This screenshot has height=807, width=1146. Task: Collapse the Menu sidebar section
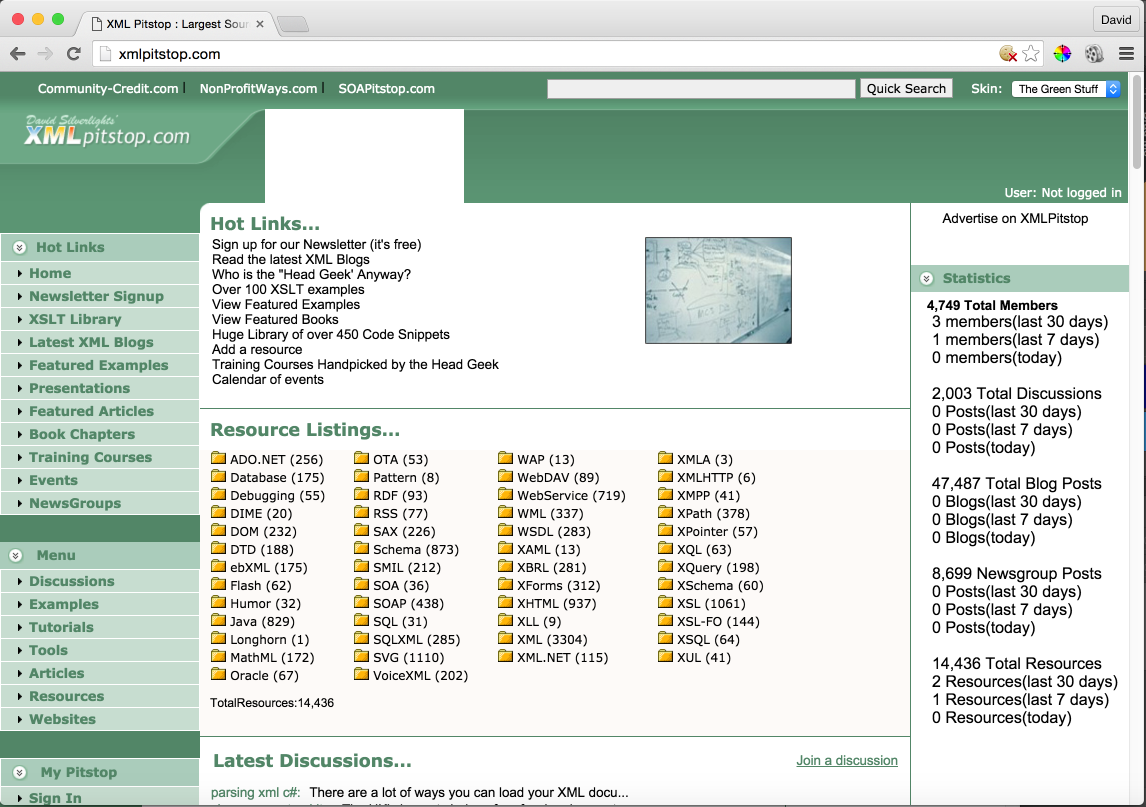(x=16, y=556)
